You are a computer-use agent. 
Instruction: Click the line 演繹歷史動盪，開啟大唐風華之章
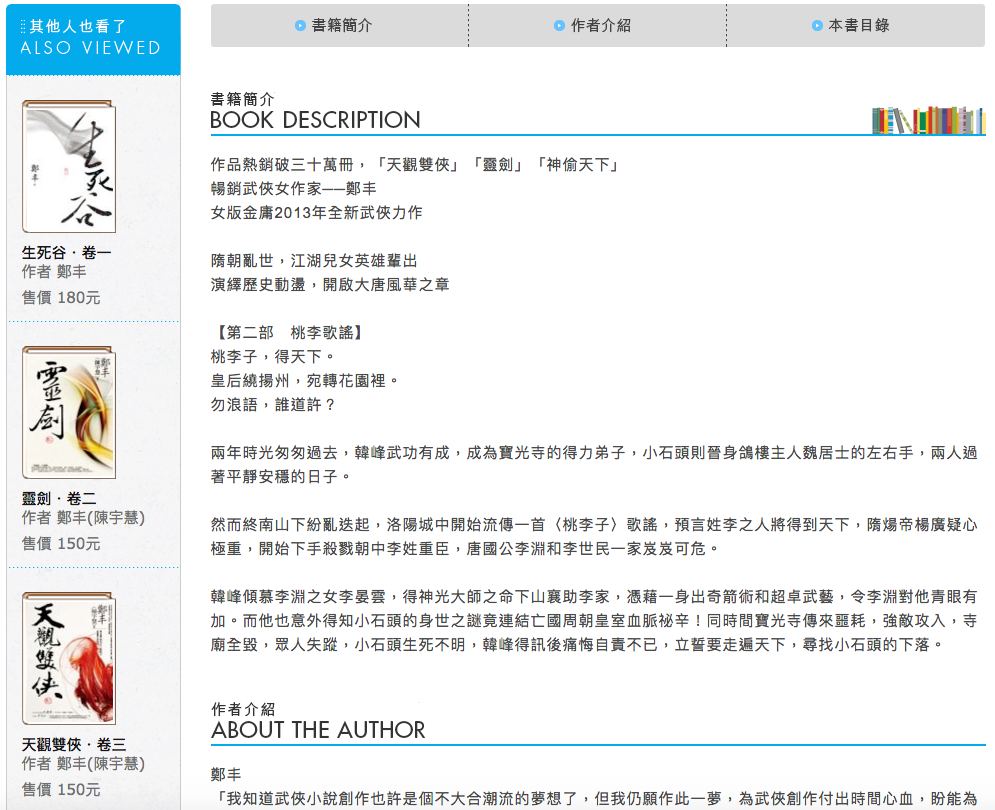click(330, 284)
